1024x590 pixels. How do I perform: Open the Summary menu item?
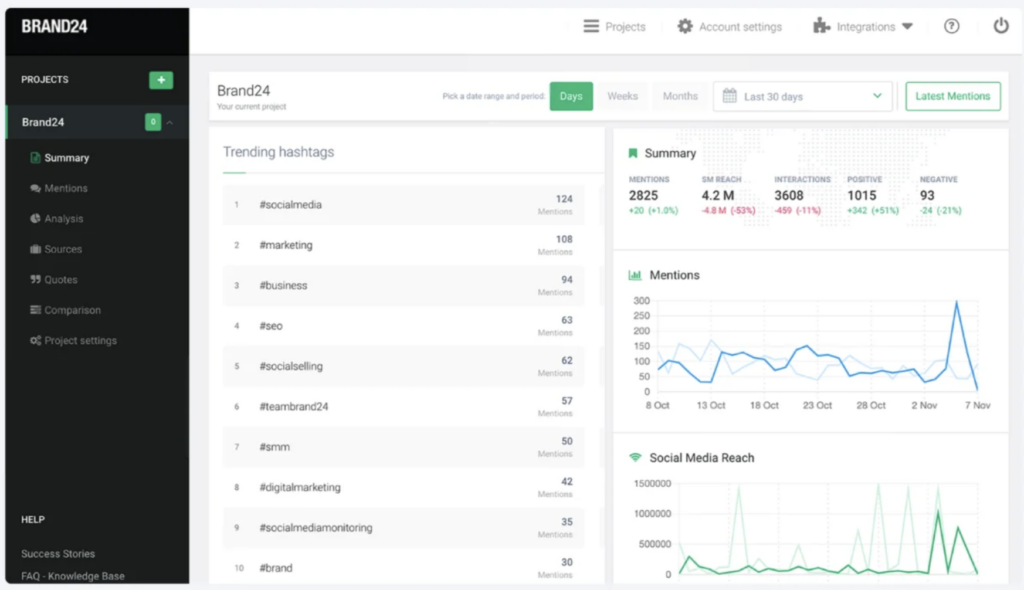point(67,157)
